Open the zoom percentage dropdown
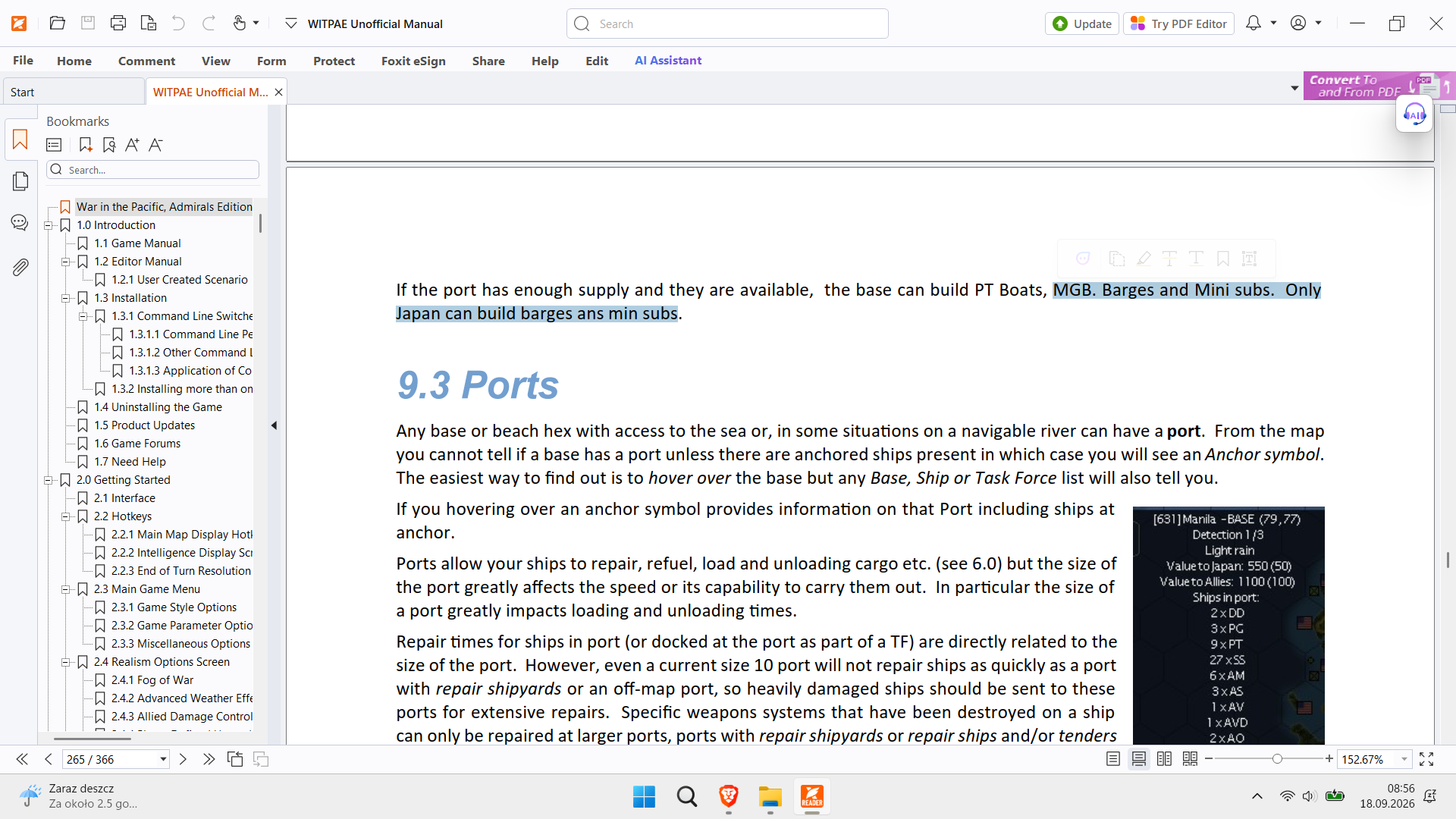 pyautogui.click(x=1404, y=759)
